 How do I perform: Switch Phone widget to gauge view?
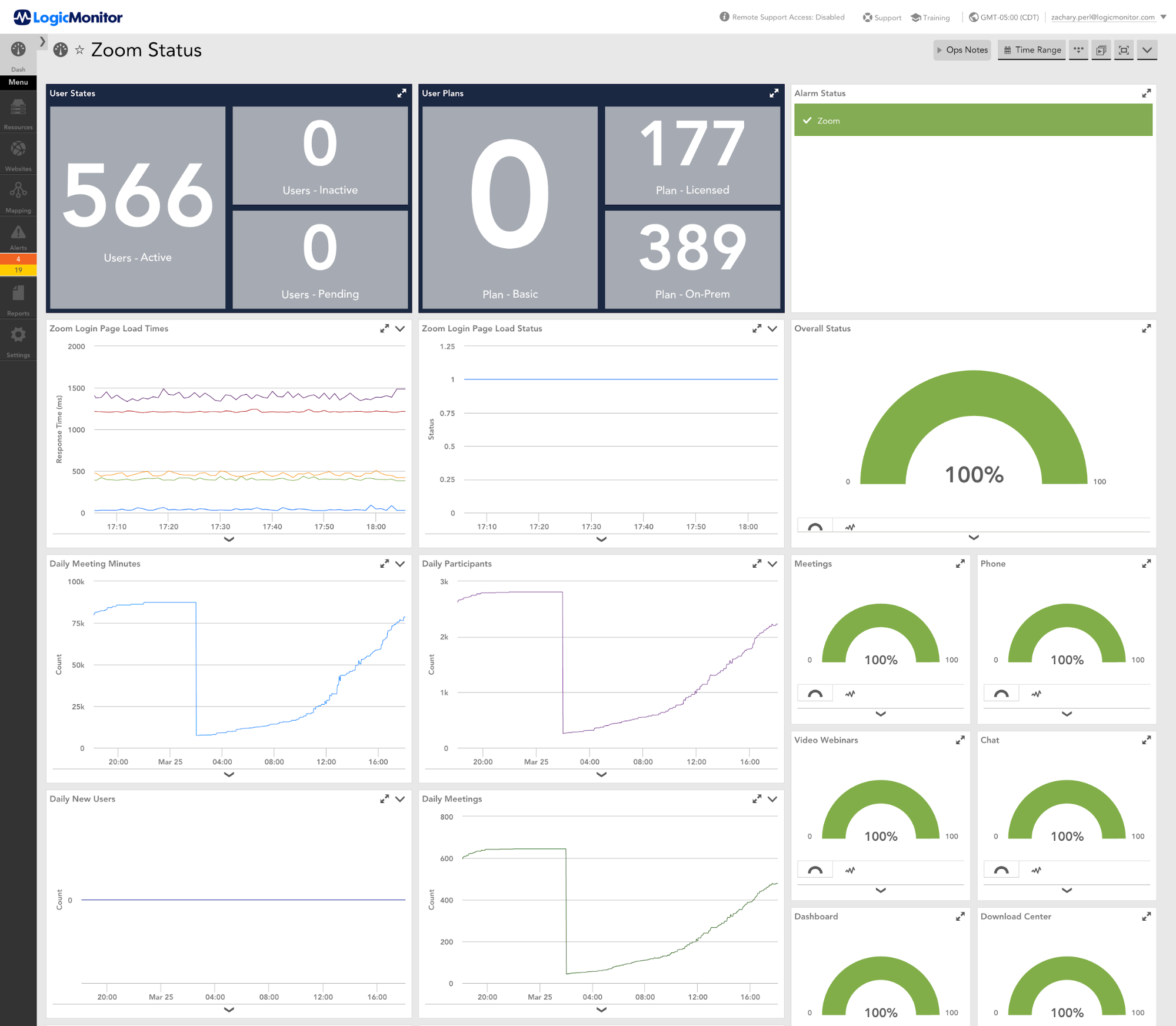[1001, 694]
